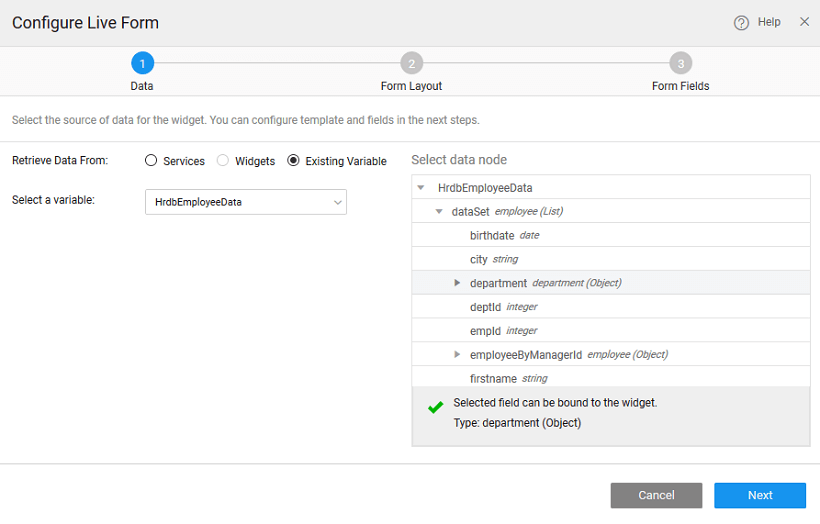Go to step 2 Form Layout
820x524 pixels.
(411, 64)
